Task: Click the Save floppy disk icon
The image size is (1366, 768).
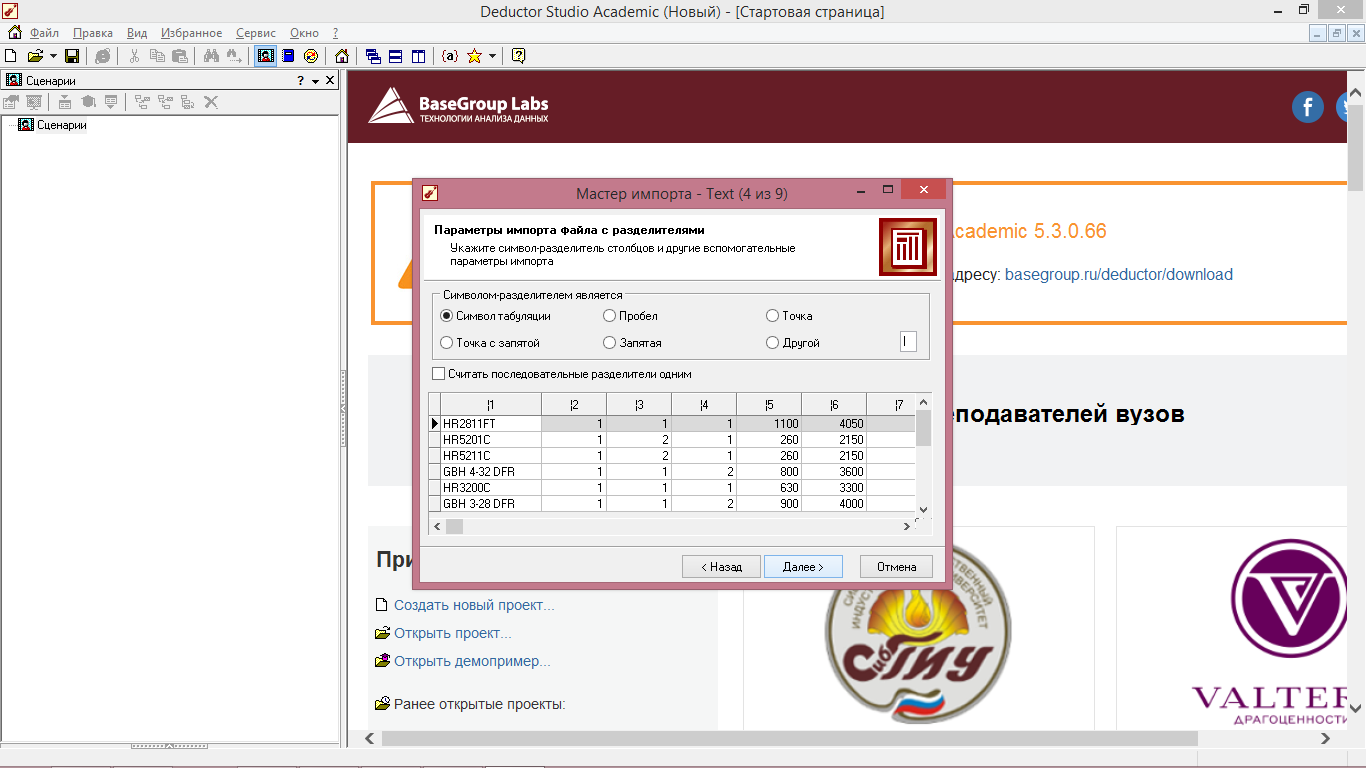Action: click(72, 56)
